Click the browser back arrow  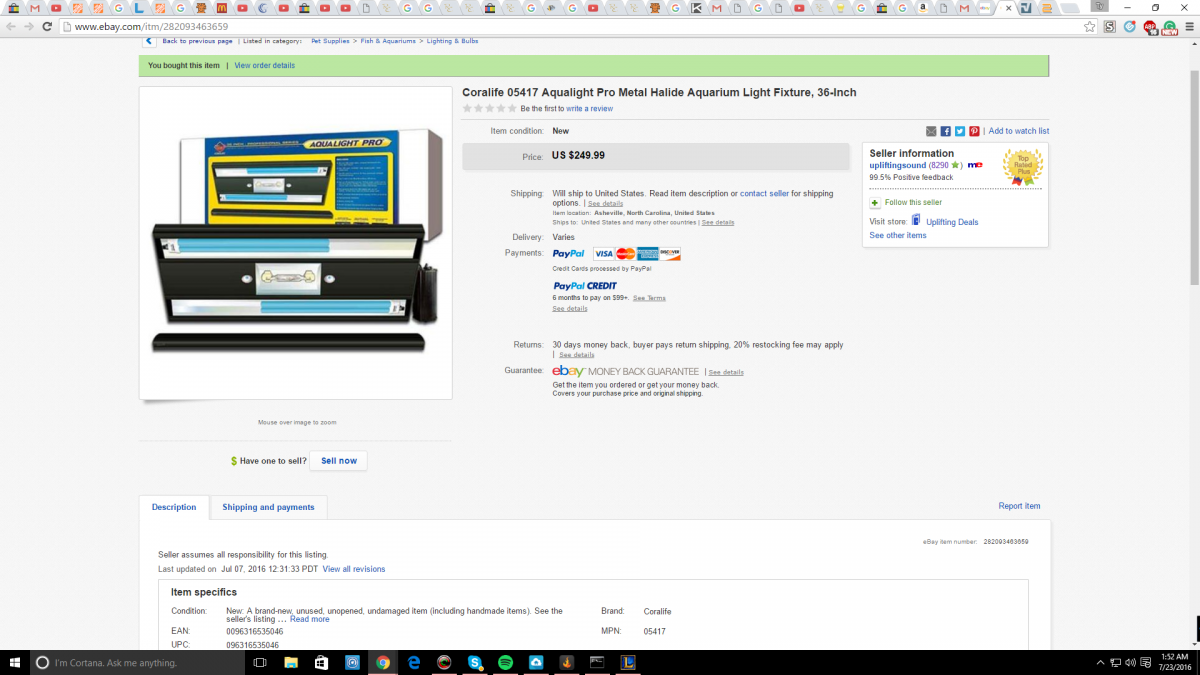tap(12, 27)
